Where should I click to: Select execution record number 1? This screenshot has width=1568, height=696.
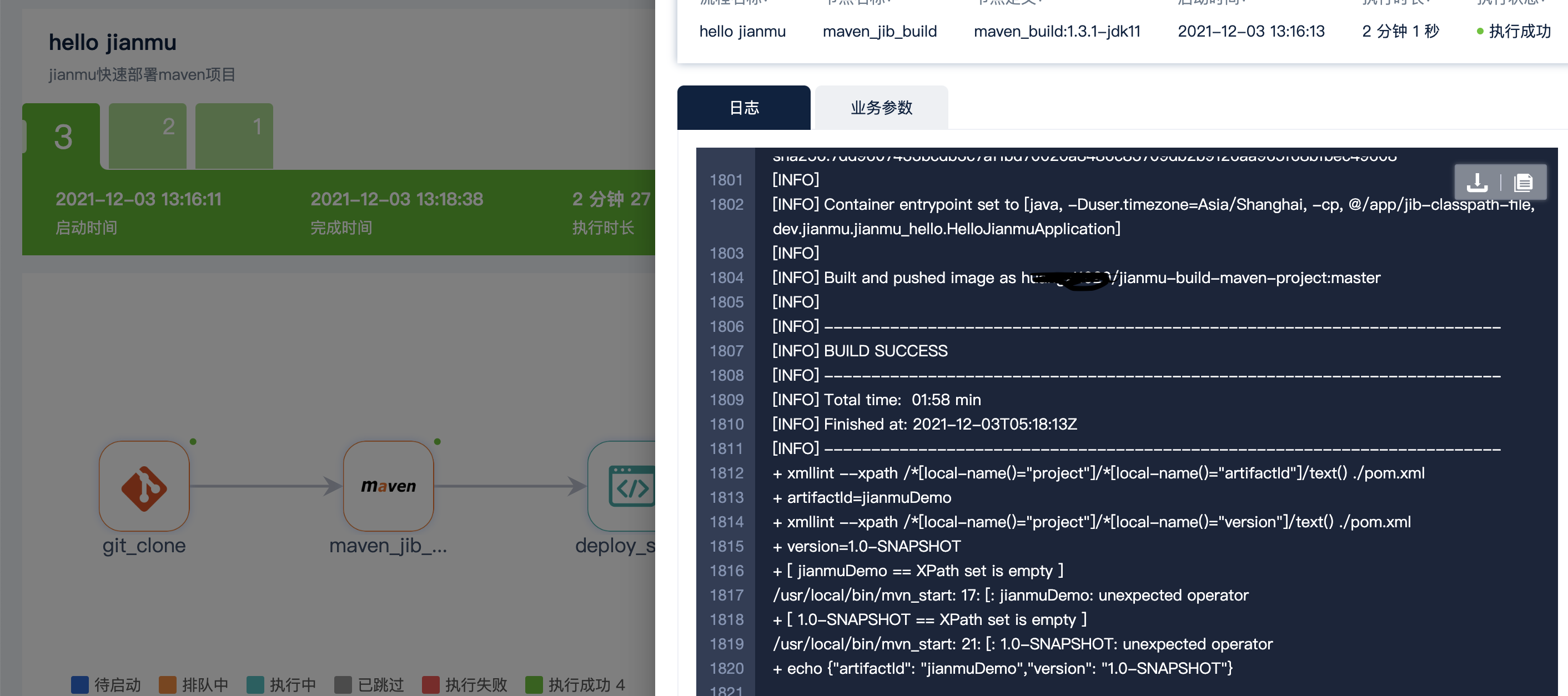[234, 137]
